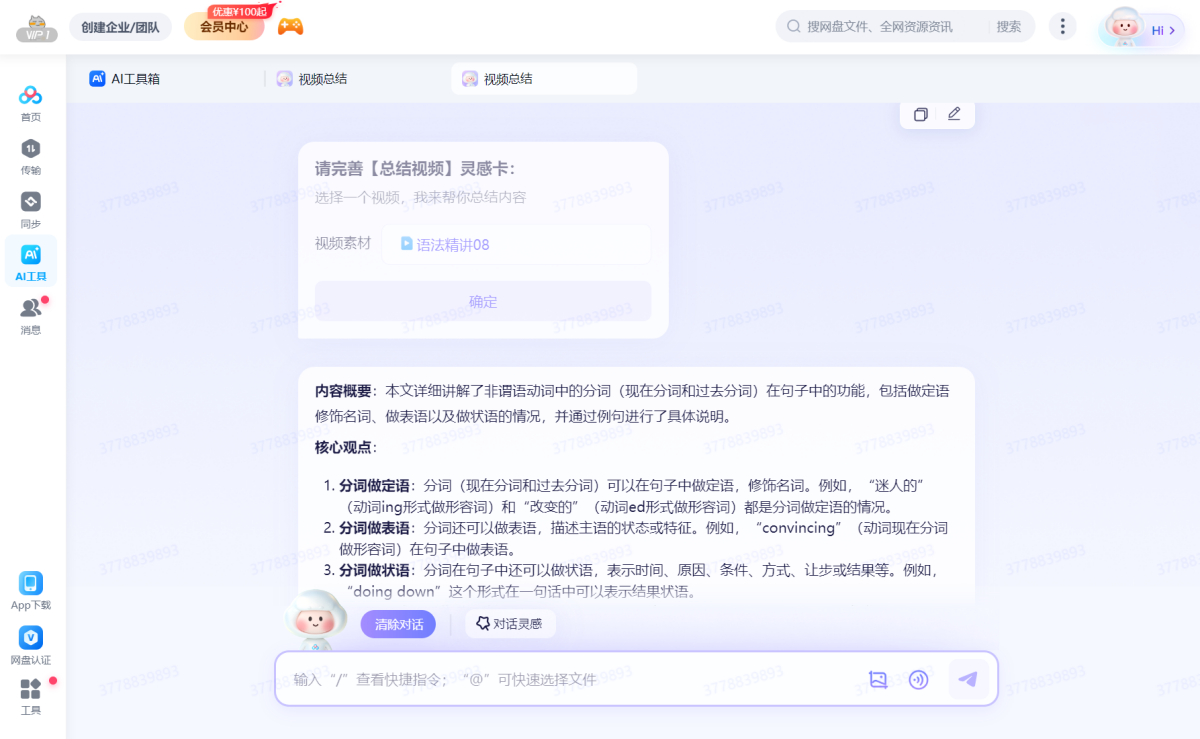Open the three-dot more menu
Screen dimensions: 1200x739
click(1063, 27)
